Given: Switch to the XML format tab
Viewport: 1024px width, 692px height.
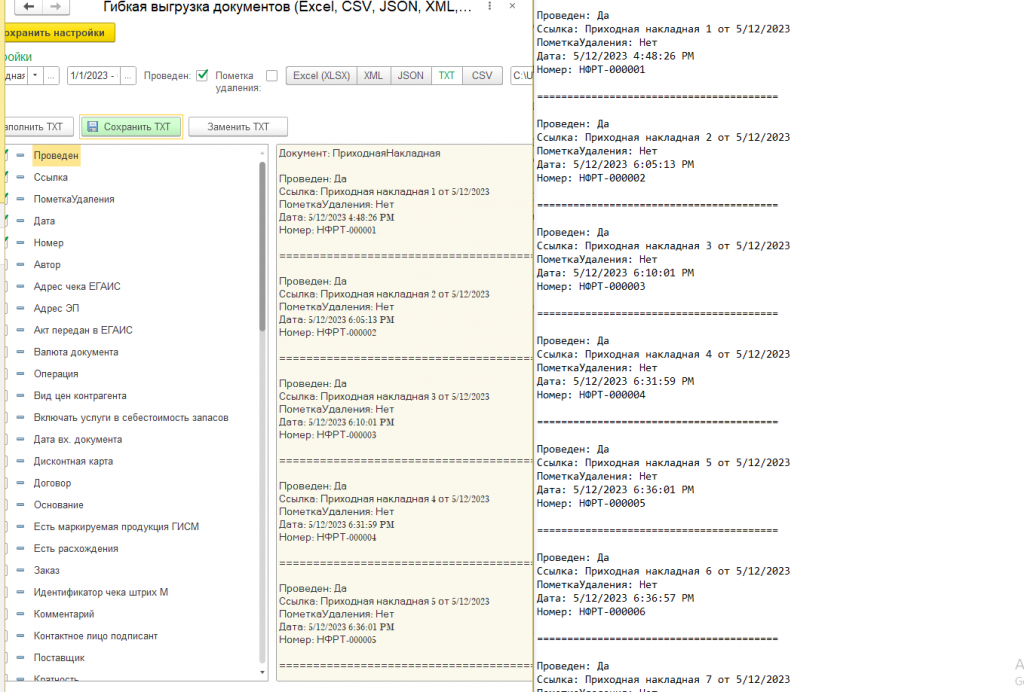Looking at the screenshot, I should click(x=374, y=76).
